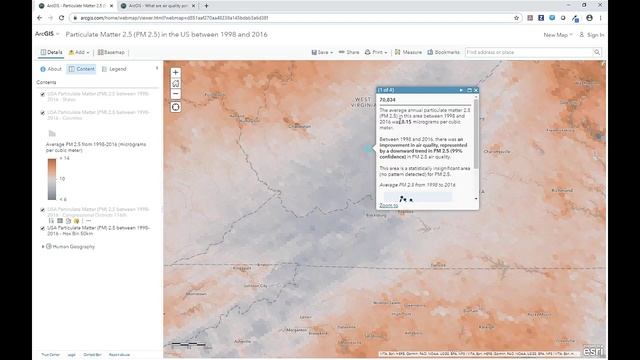This screenshot has width=640, height=360.
Task: Switch to the Content panel
Action: tap(82, 69)
